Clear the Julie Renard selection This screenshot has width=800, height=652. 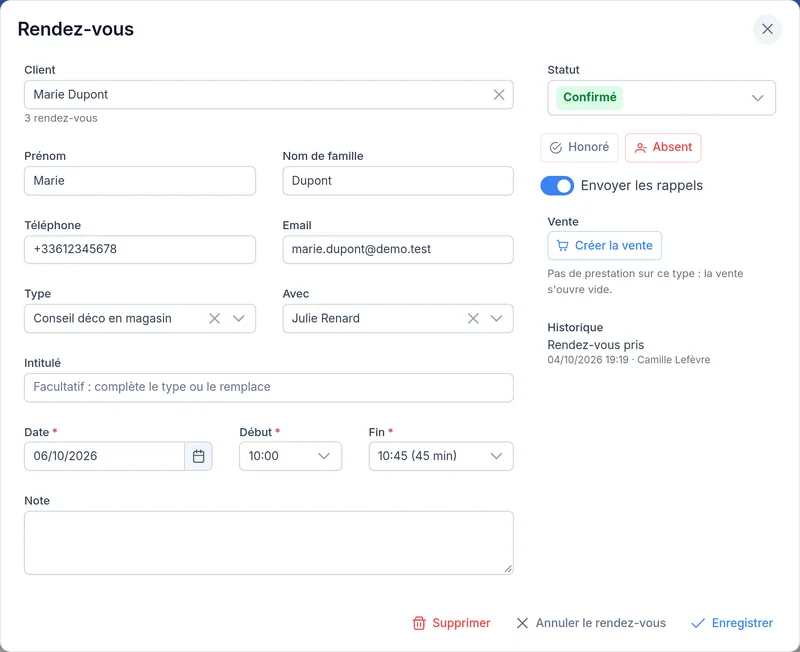pyautogui.click(x=473, y=318)
